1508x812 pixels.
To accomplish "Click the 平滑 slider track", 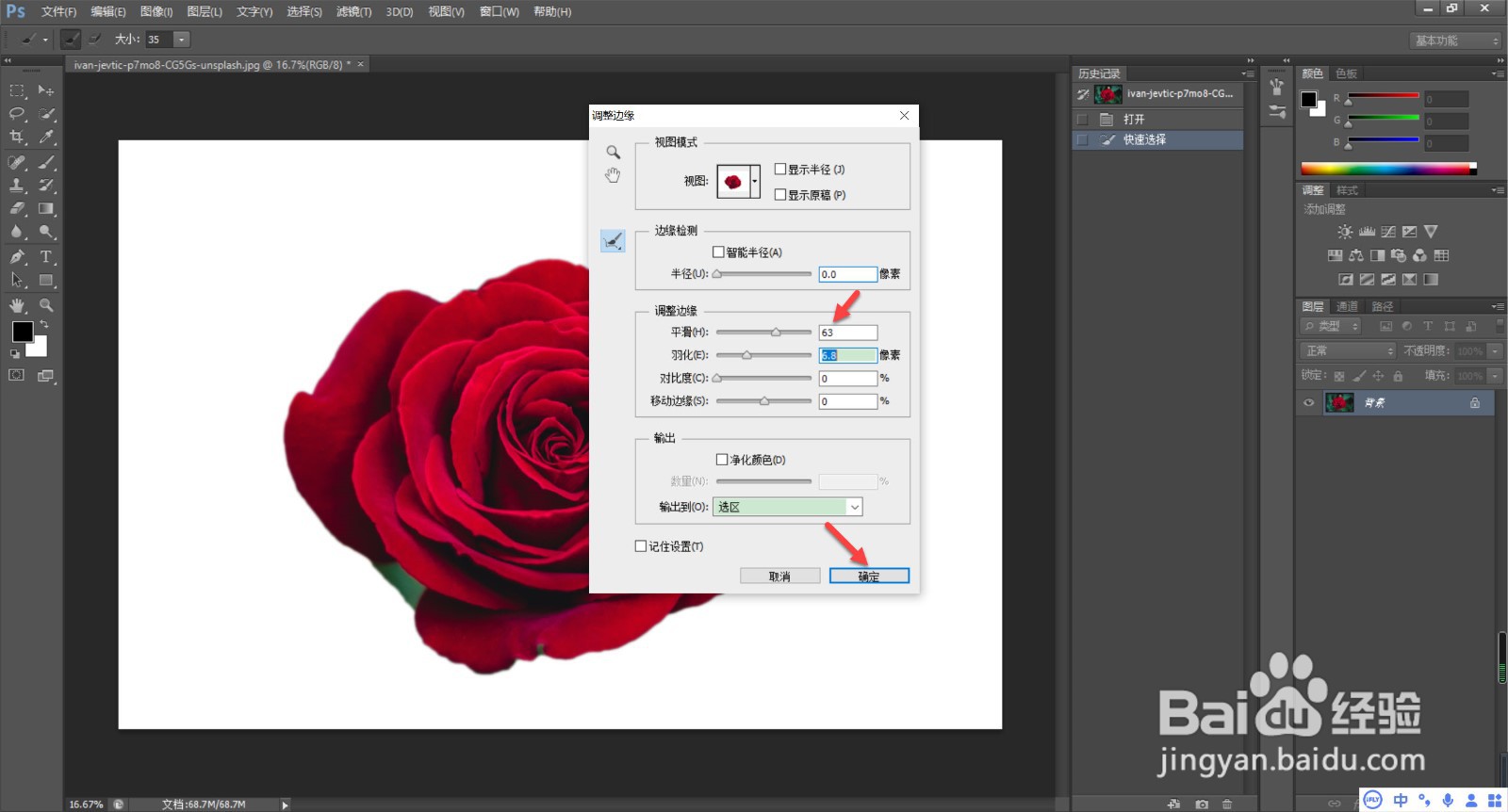I will [763, 333].
